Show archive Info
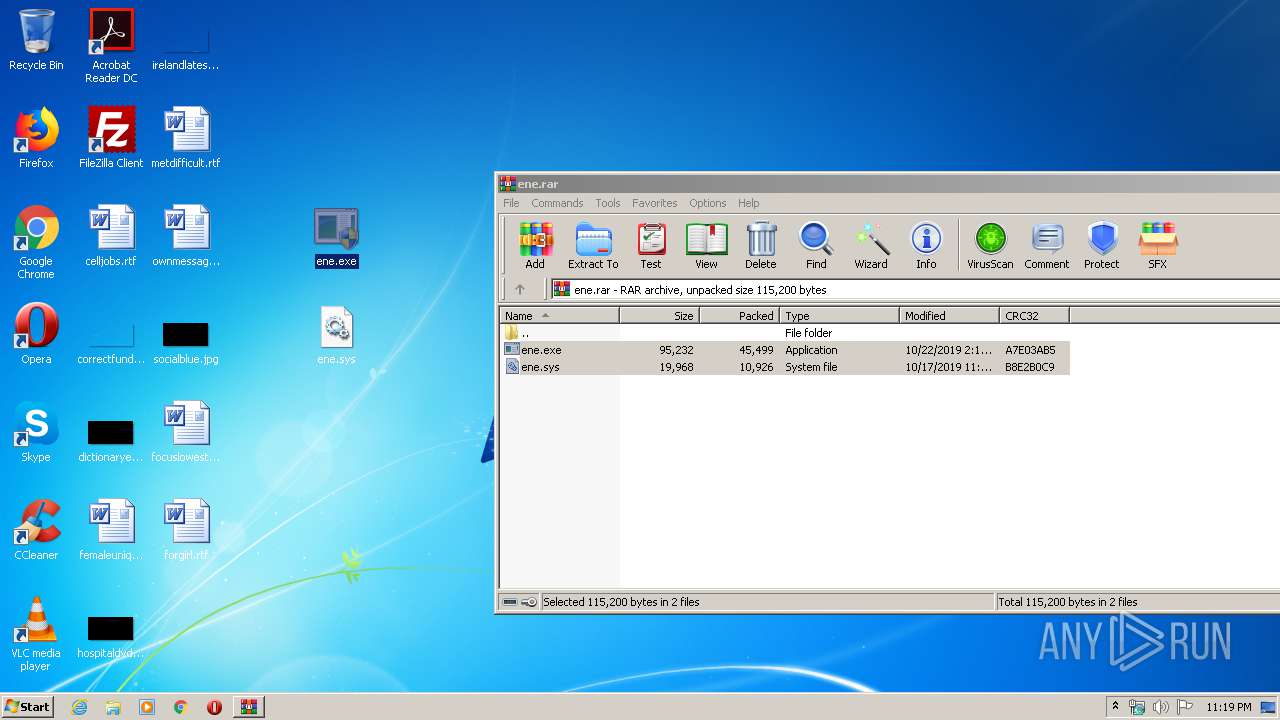The image size is (1280, 720). tap(926, 246)
